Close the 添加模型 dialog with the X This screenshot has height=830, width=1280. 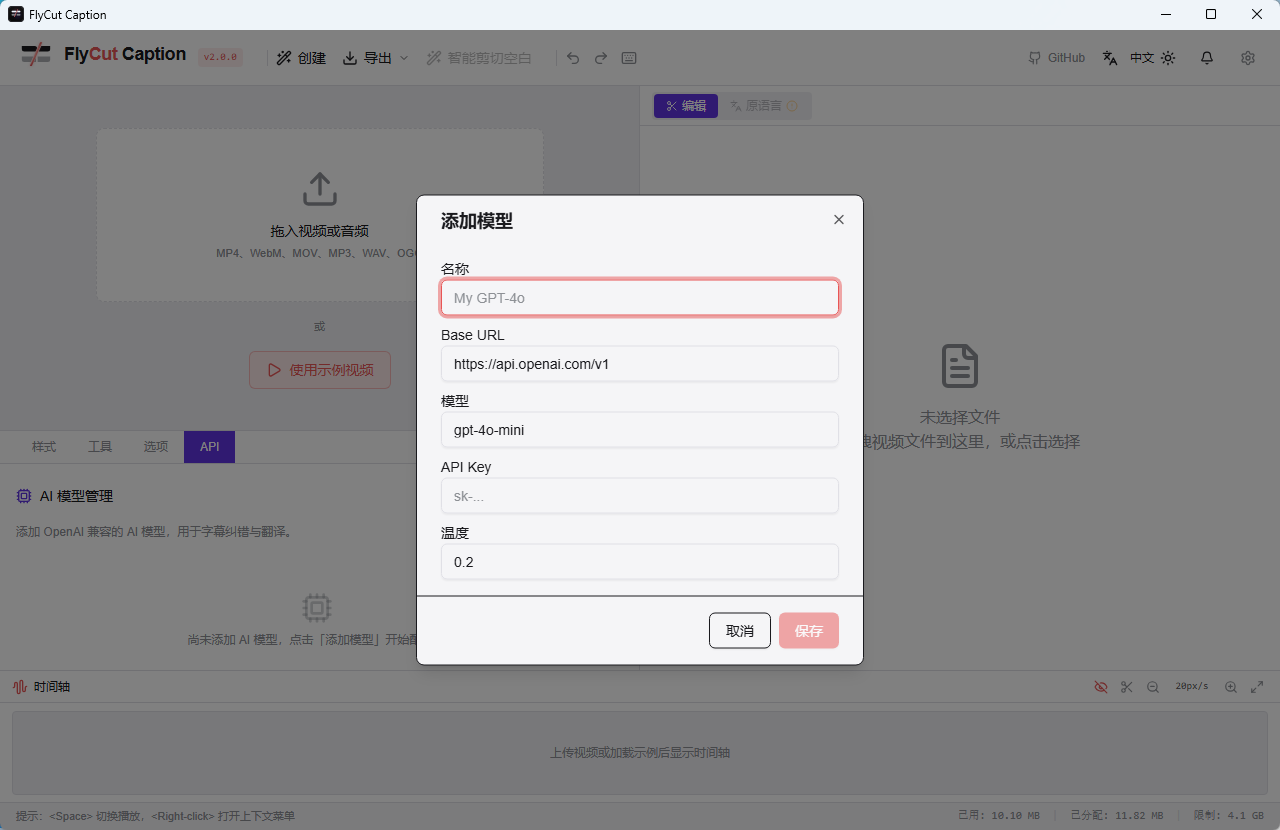tap(839, 220)
